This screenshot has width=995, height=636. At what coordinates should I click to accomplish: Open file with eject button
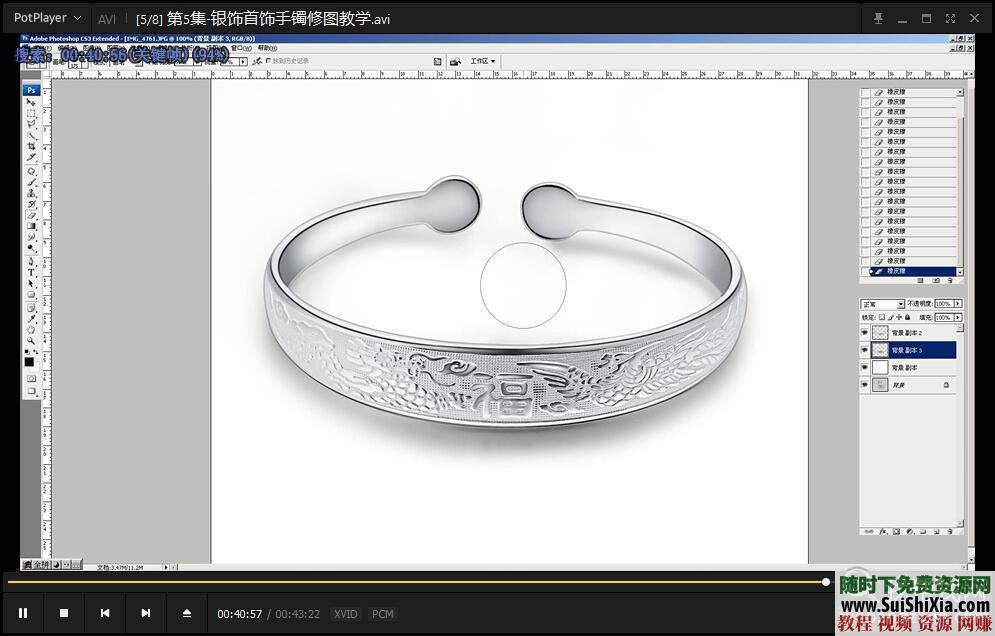click(187, 613)
